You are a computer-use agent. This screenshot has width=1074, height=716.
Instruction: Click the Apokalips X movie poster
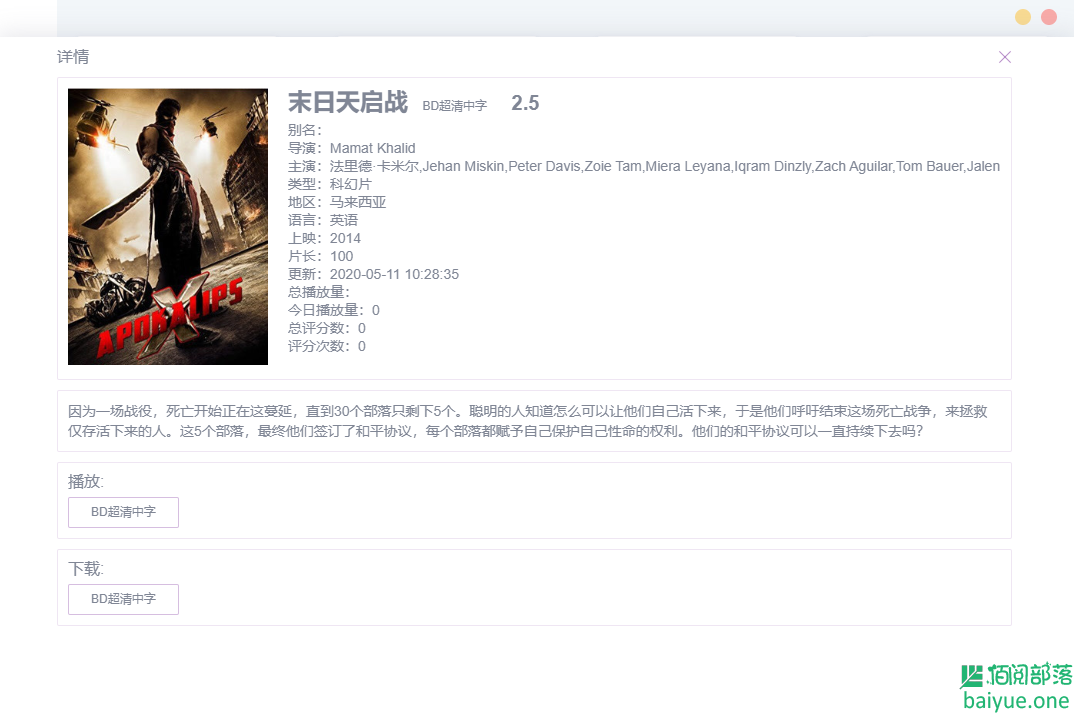tap(168, 227)
